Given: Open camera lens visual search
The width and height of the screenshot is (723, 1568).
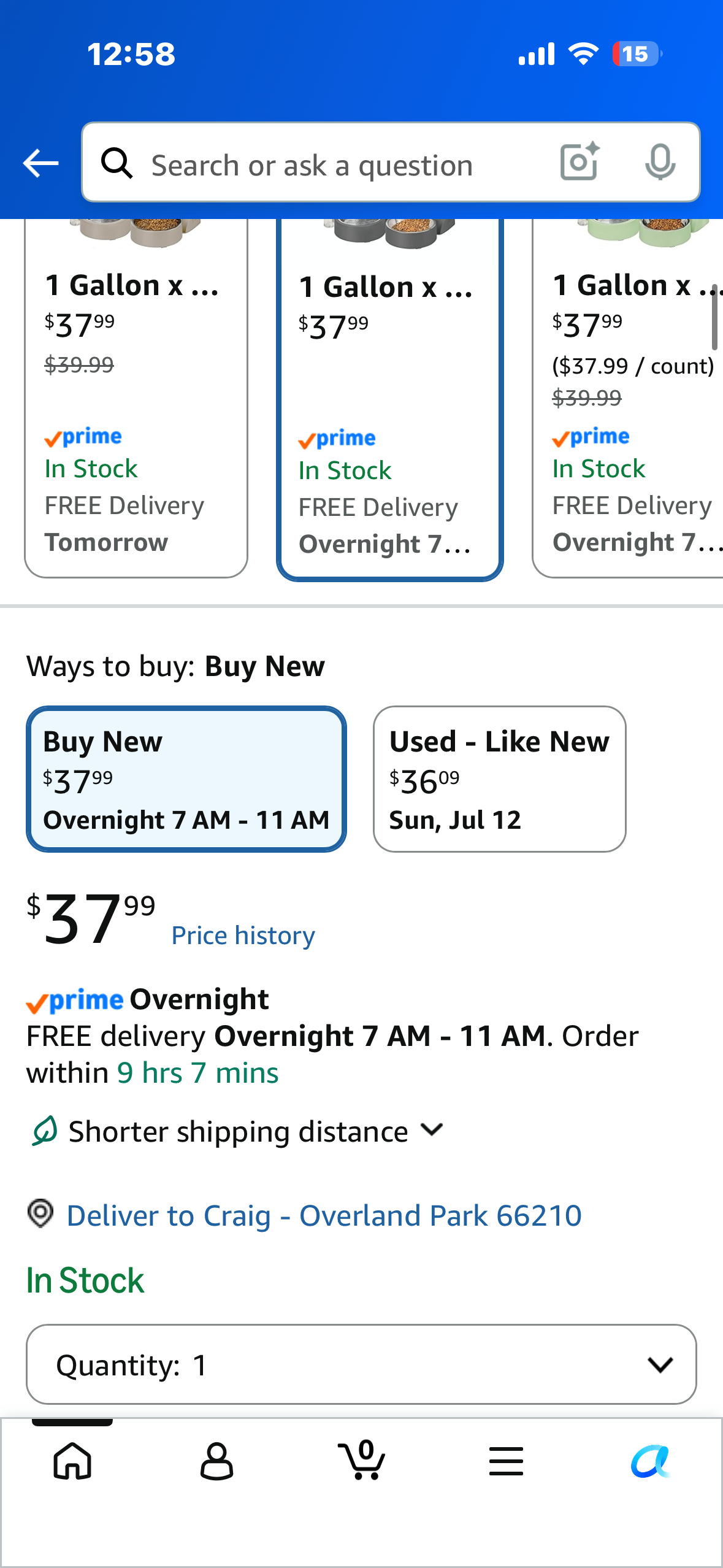Looking at the screenshot, I should point(580,162).
